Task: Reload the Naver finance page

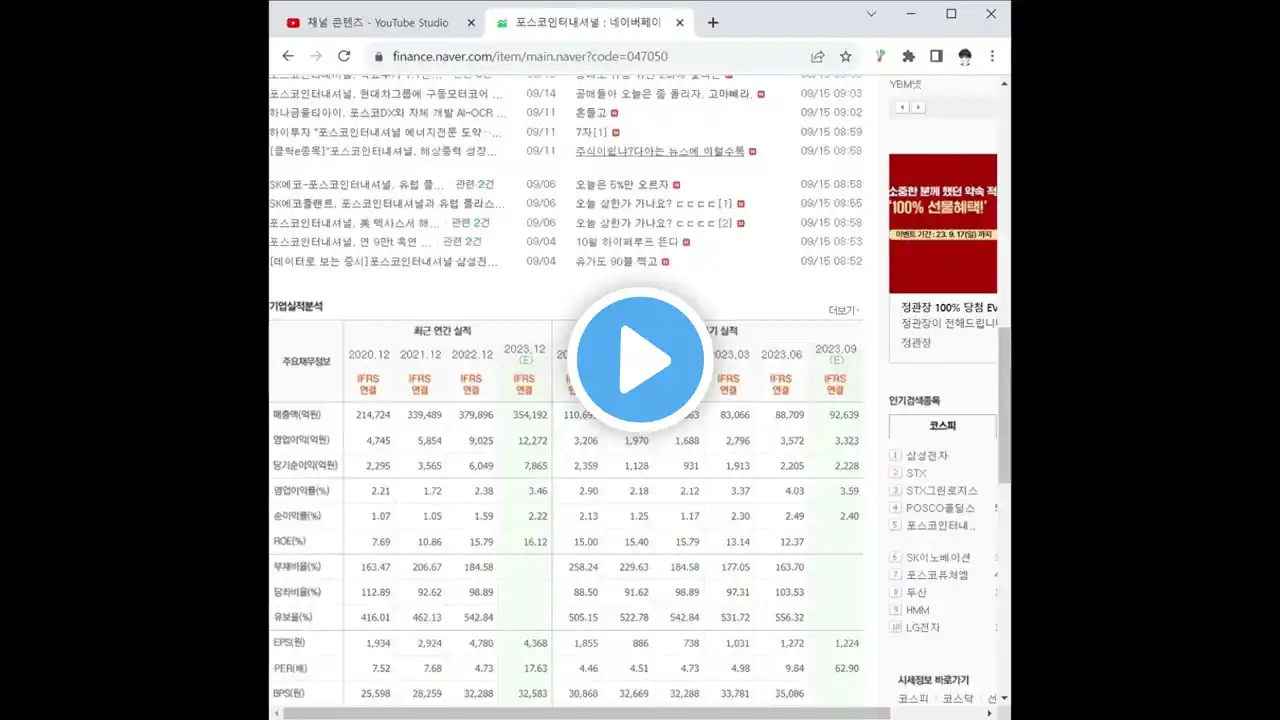Action: [x=344, y=56]
